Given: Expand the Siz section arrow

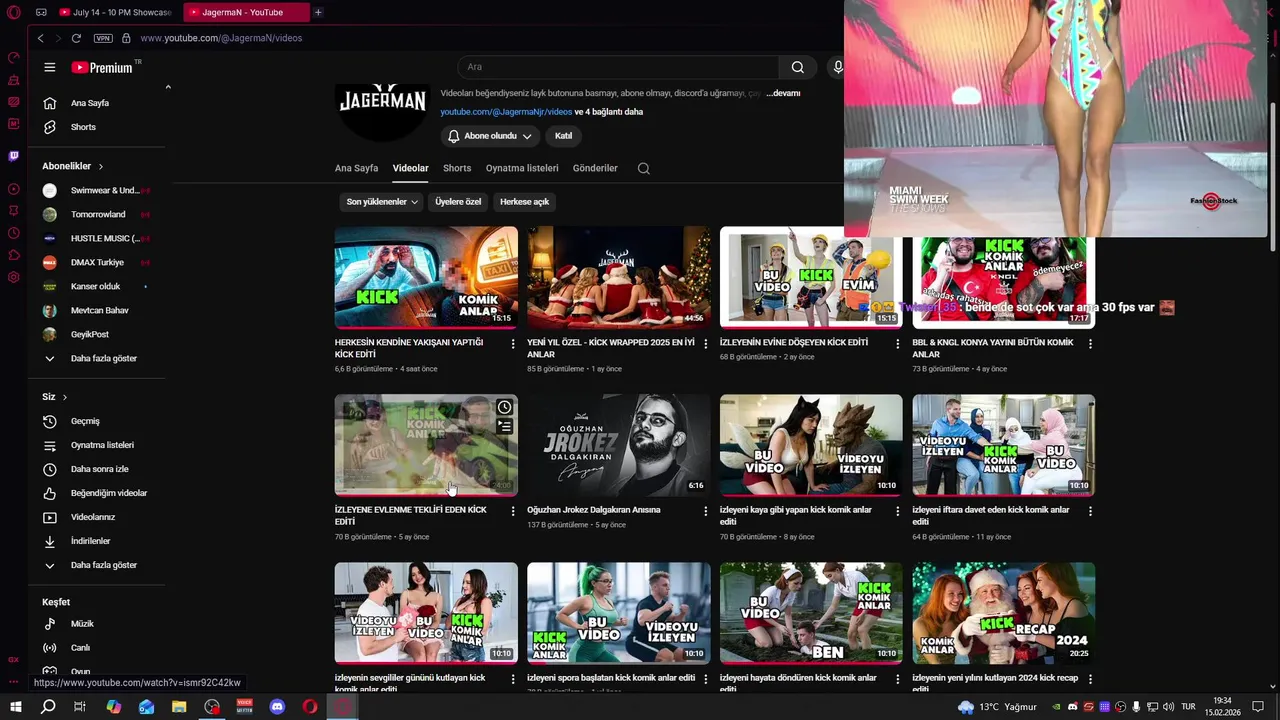Looking at the screenshot, I should pos(65,397).
